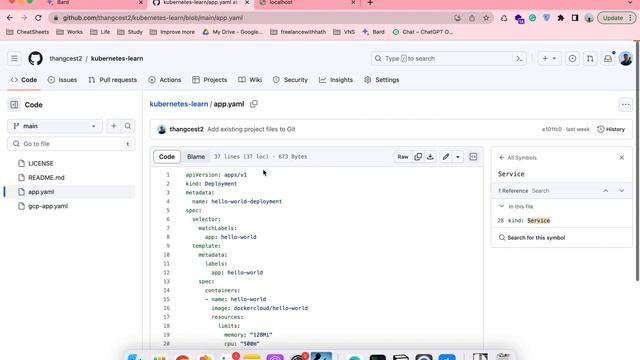
Task: Focus the Go to file field
Action: click(71, 144)
